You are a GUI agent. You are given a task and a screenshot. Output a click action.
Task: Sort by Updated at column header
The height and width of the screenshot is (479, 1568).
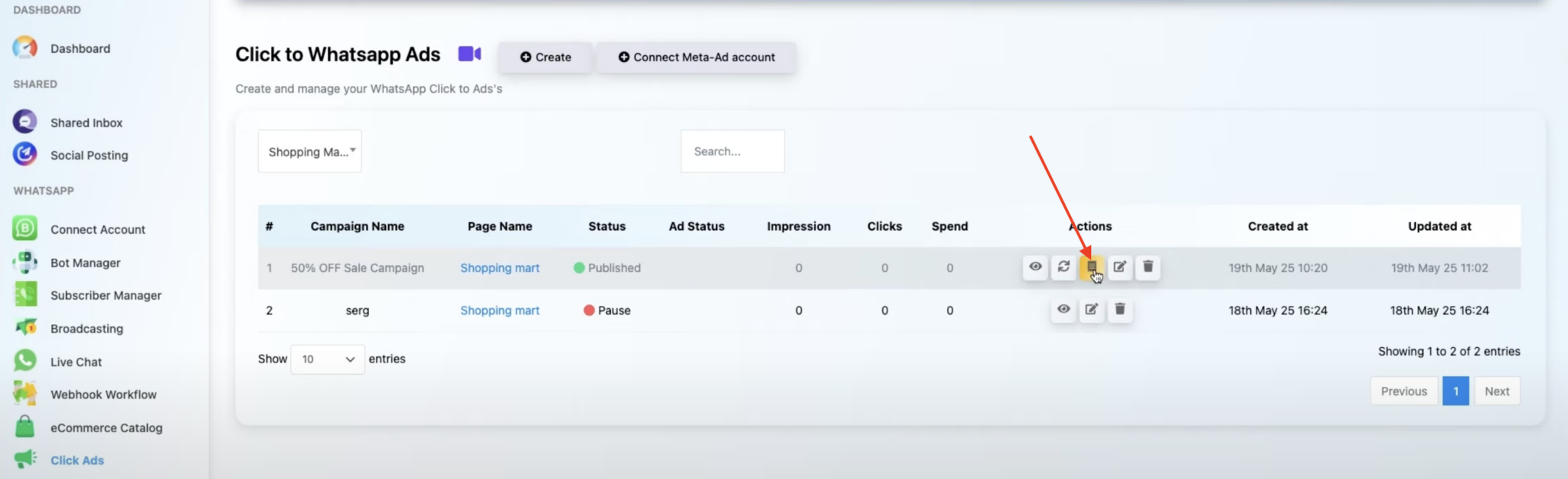pyautogui.click(x=1439, y=226)
